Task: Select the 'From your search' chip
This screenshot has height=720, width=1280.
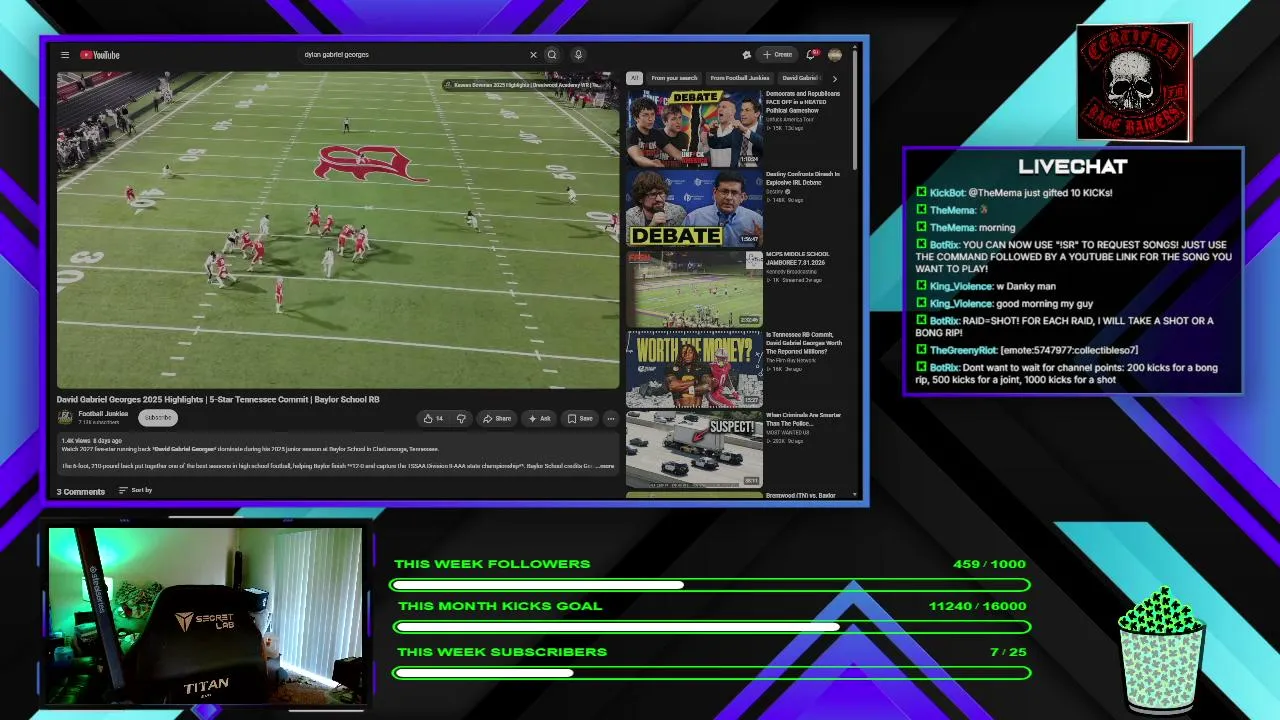Action: pos(674,78)
